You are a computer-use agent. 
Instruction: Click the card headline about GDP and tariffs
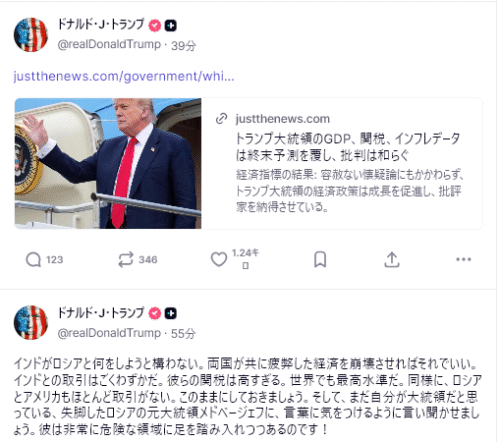348,147
